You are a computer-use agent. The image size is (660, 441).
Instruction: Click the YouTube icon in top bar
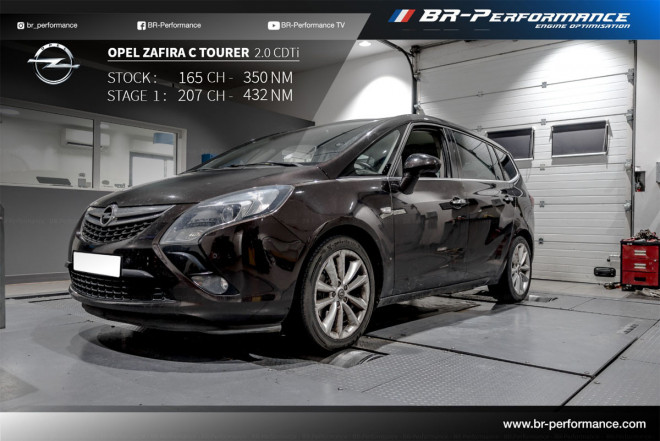(x=273, y=25)
